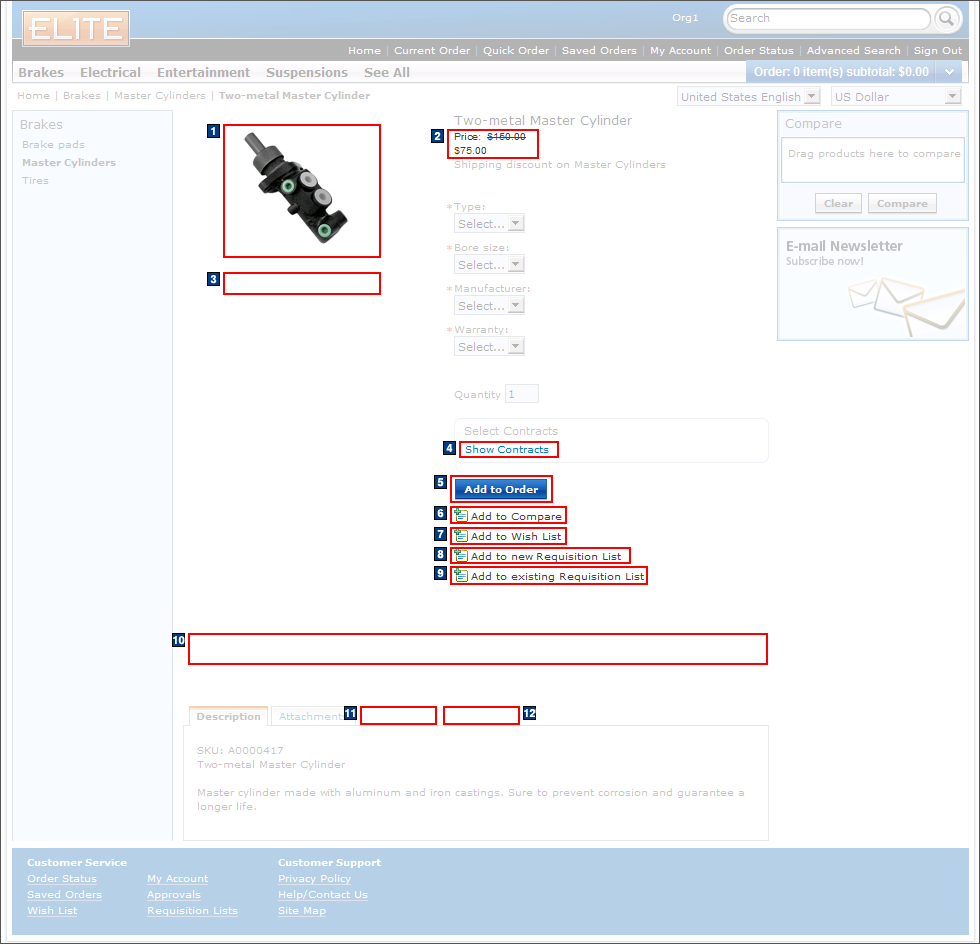
Task: Select Master Cylinders in sidebar
Action: coord(69,163)
